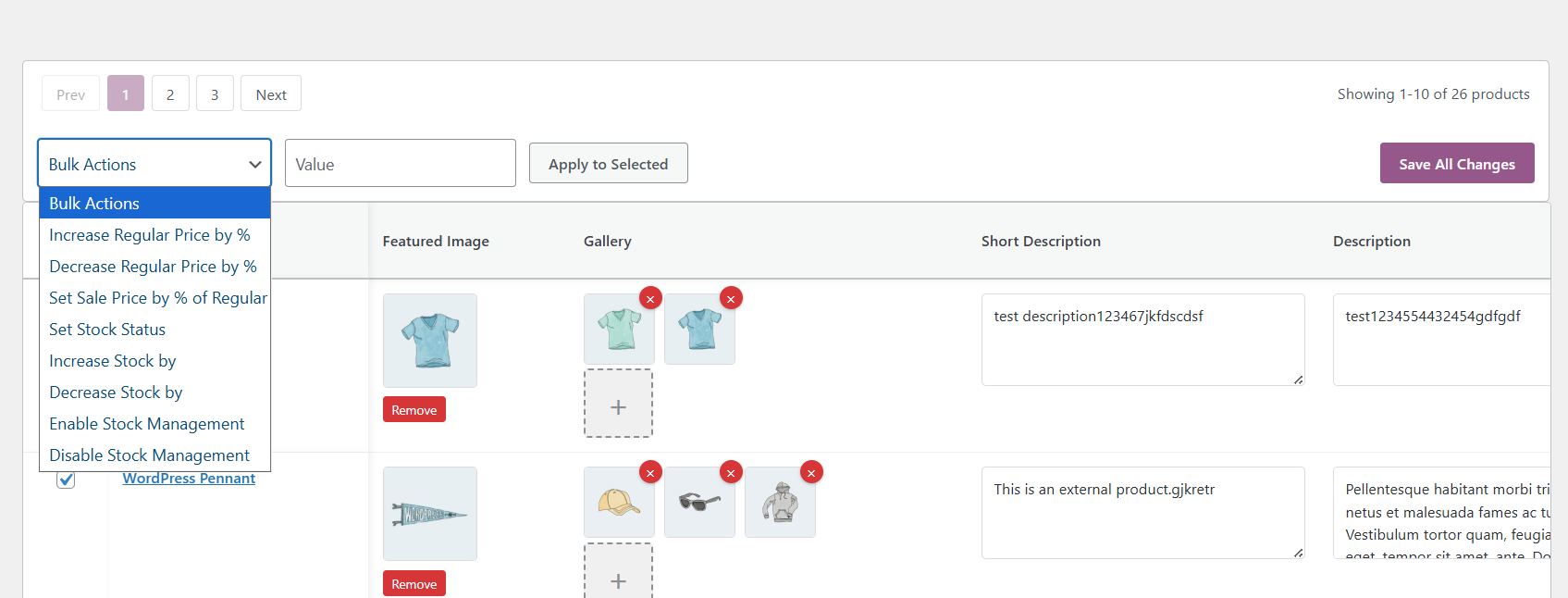This screenshot has width=1568, height=598.
Task: Delete the cap image from gallery
Action: (x=650, y=473)
